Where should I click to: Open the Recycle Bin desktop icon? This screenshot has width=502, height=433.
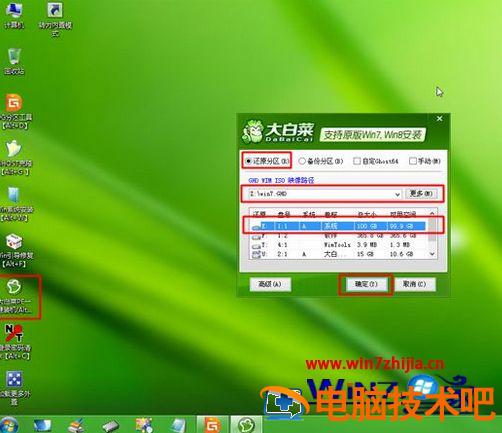click(x=14, y=61)
